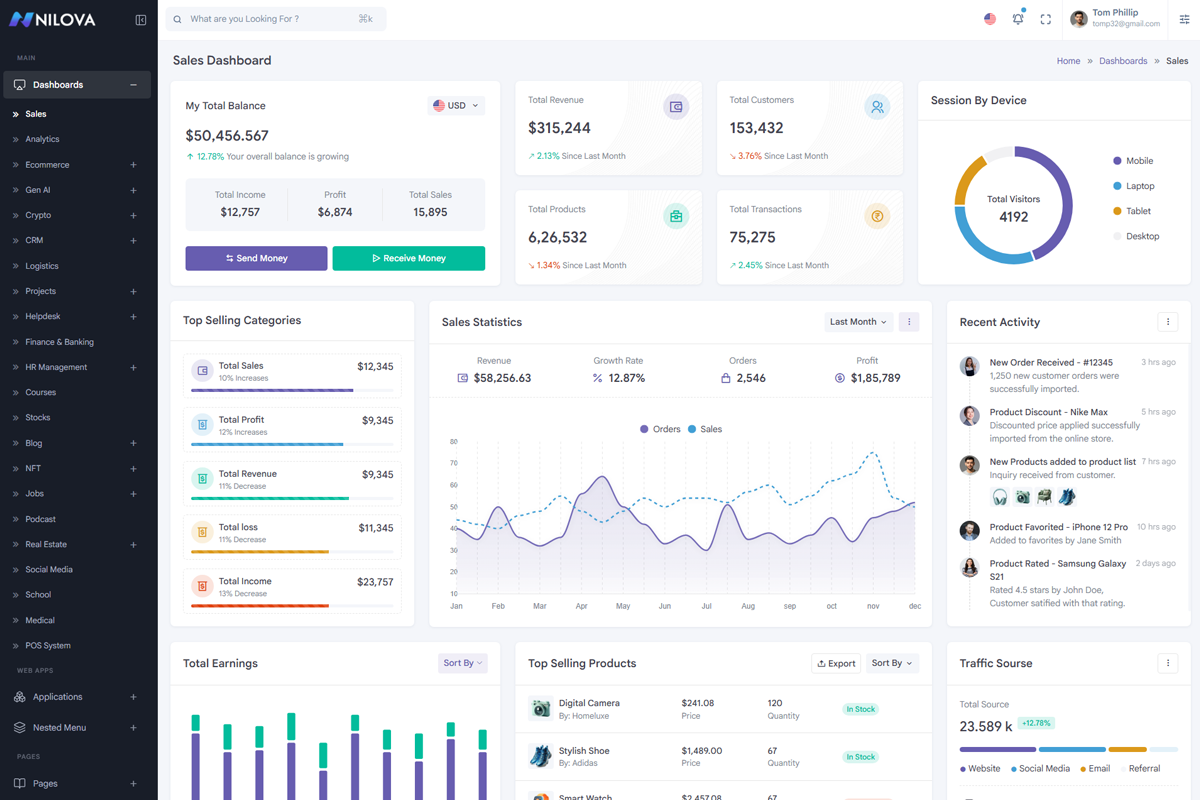Enter fullscreen mode via header icon

1046,19
